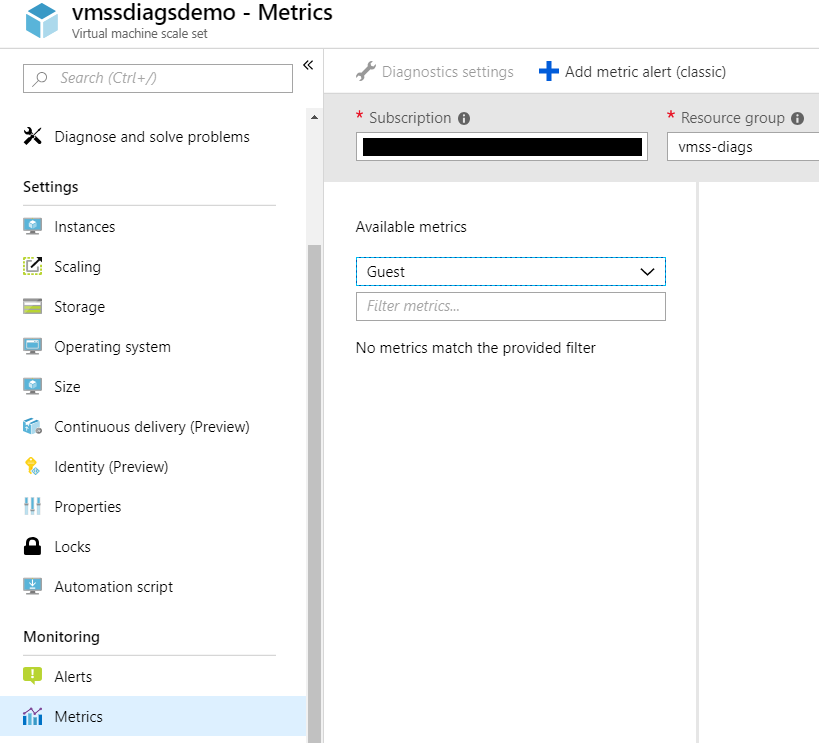This screenshot has height=743, width=819.
Task: Click the Available metrics label
Action: [411, 227]
